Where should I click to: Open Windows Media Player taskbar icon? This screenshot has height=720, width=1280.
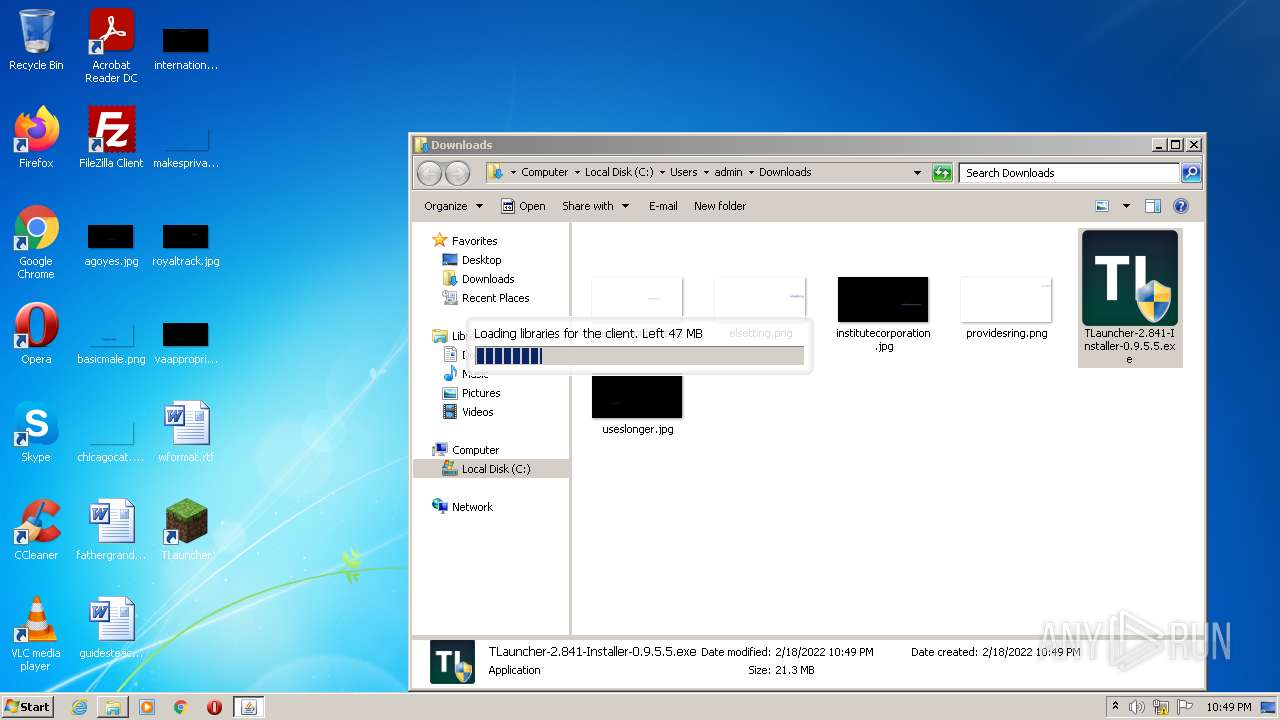pyautogui.click(x=147, y=707)
